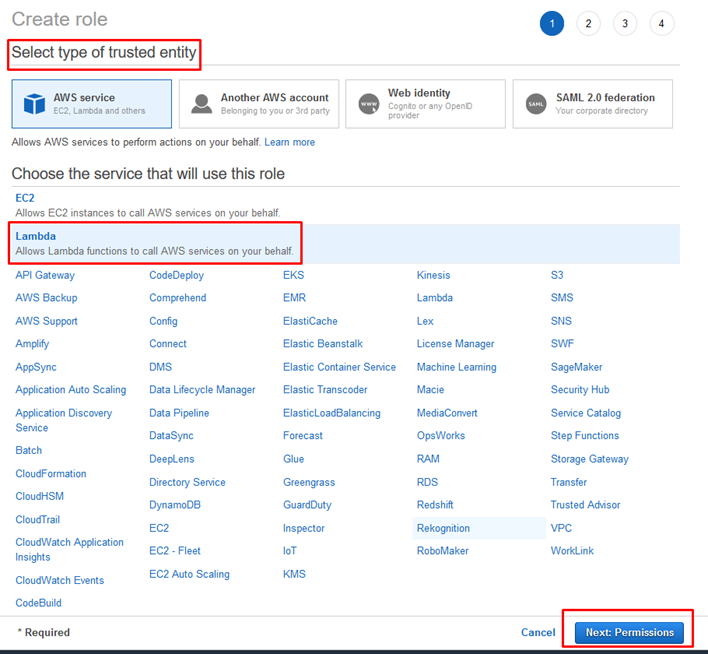Select Data Lifecycle Manager service

pyautogui.click(x=202, y=390)
